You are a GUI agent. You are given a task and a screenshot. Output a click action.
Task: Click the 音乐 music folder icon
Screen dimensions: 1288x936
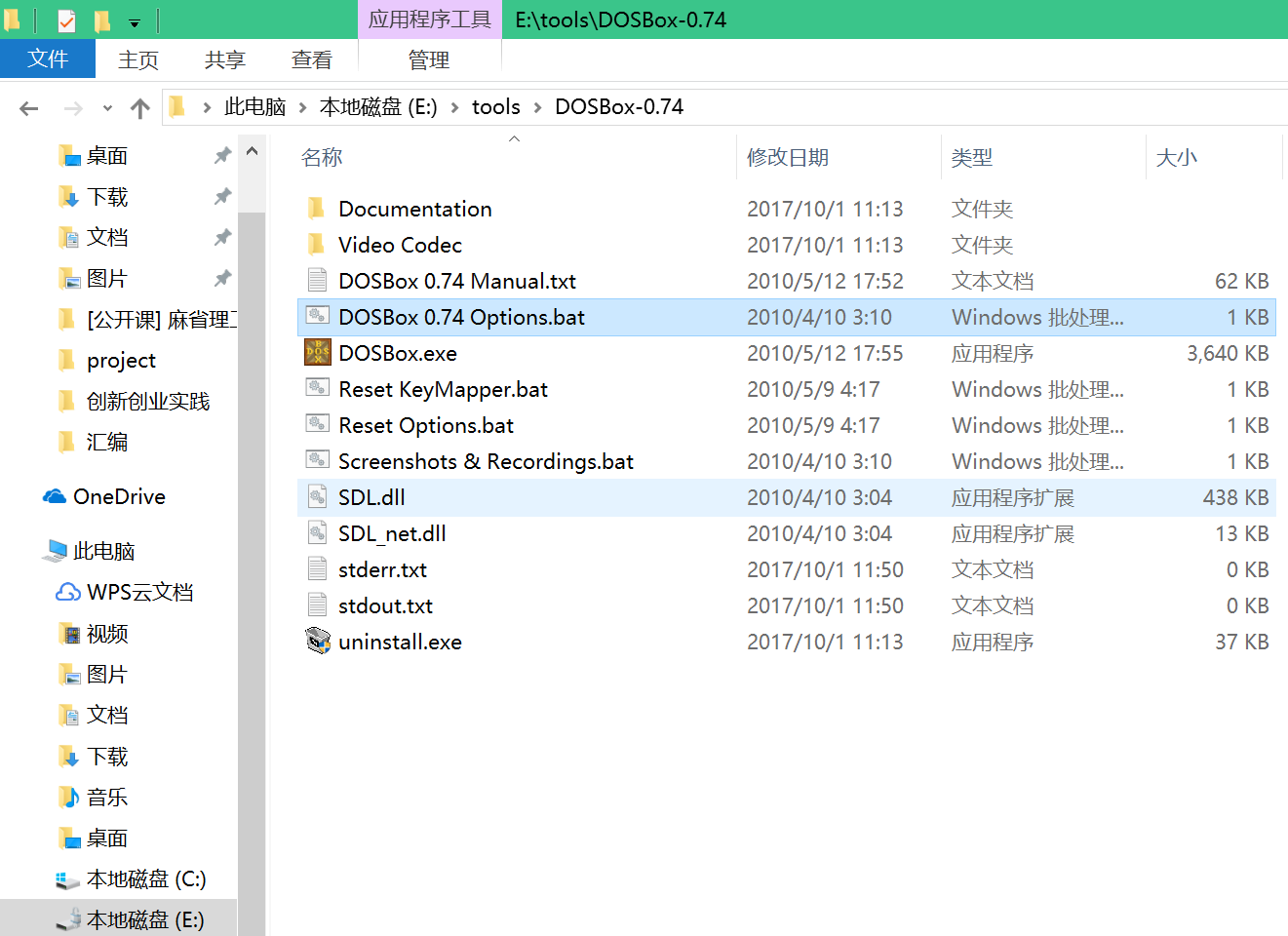point(69,798)
